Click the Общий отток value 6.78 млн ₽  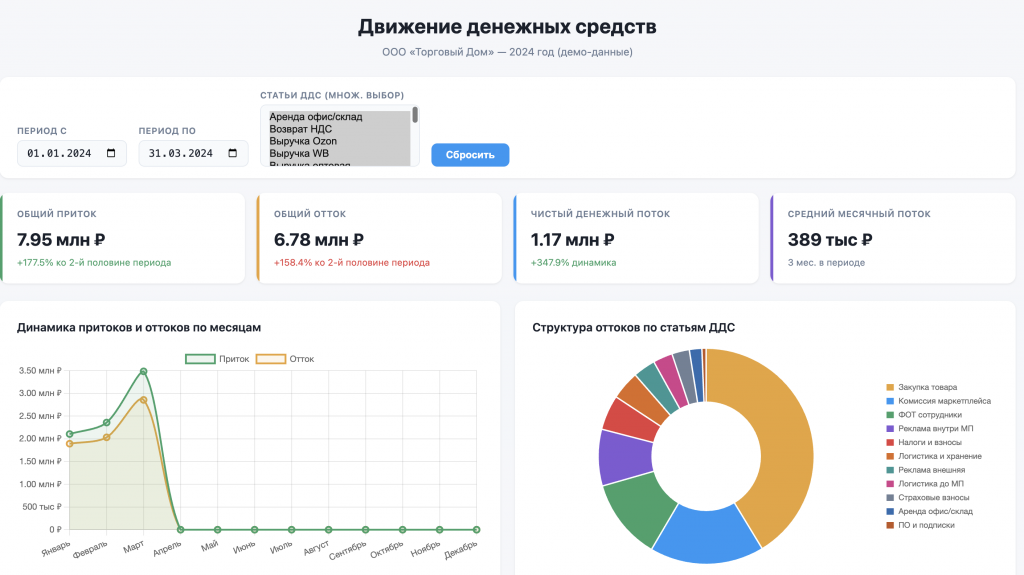coord(319,240)
